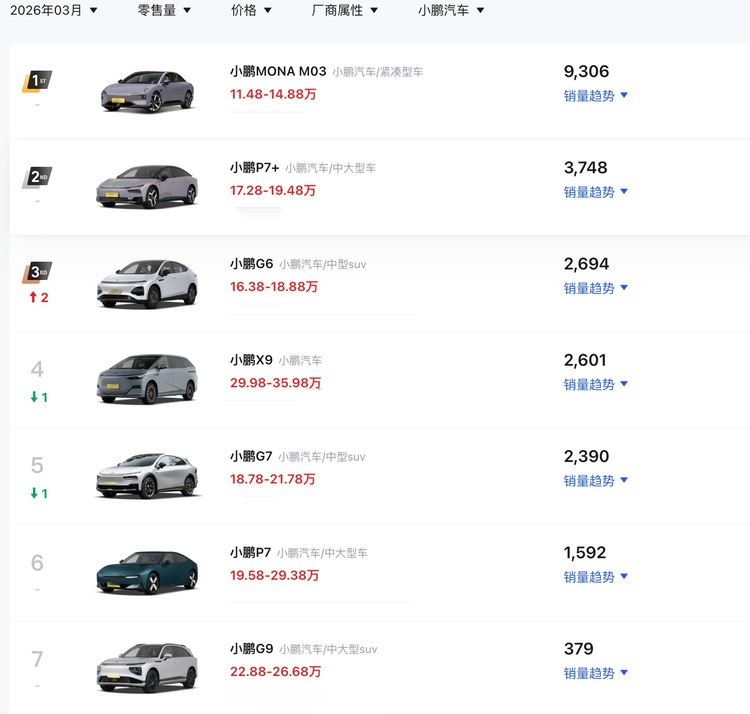Click the second place silver rank badge

click(36, 177)
